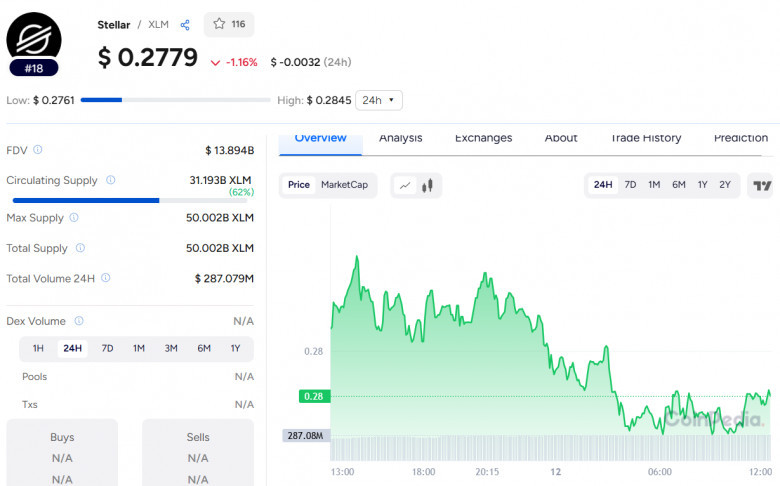Open the Total Supply info icon
Viewport: 780px width, 486px height.
coord(80,248)
